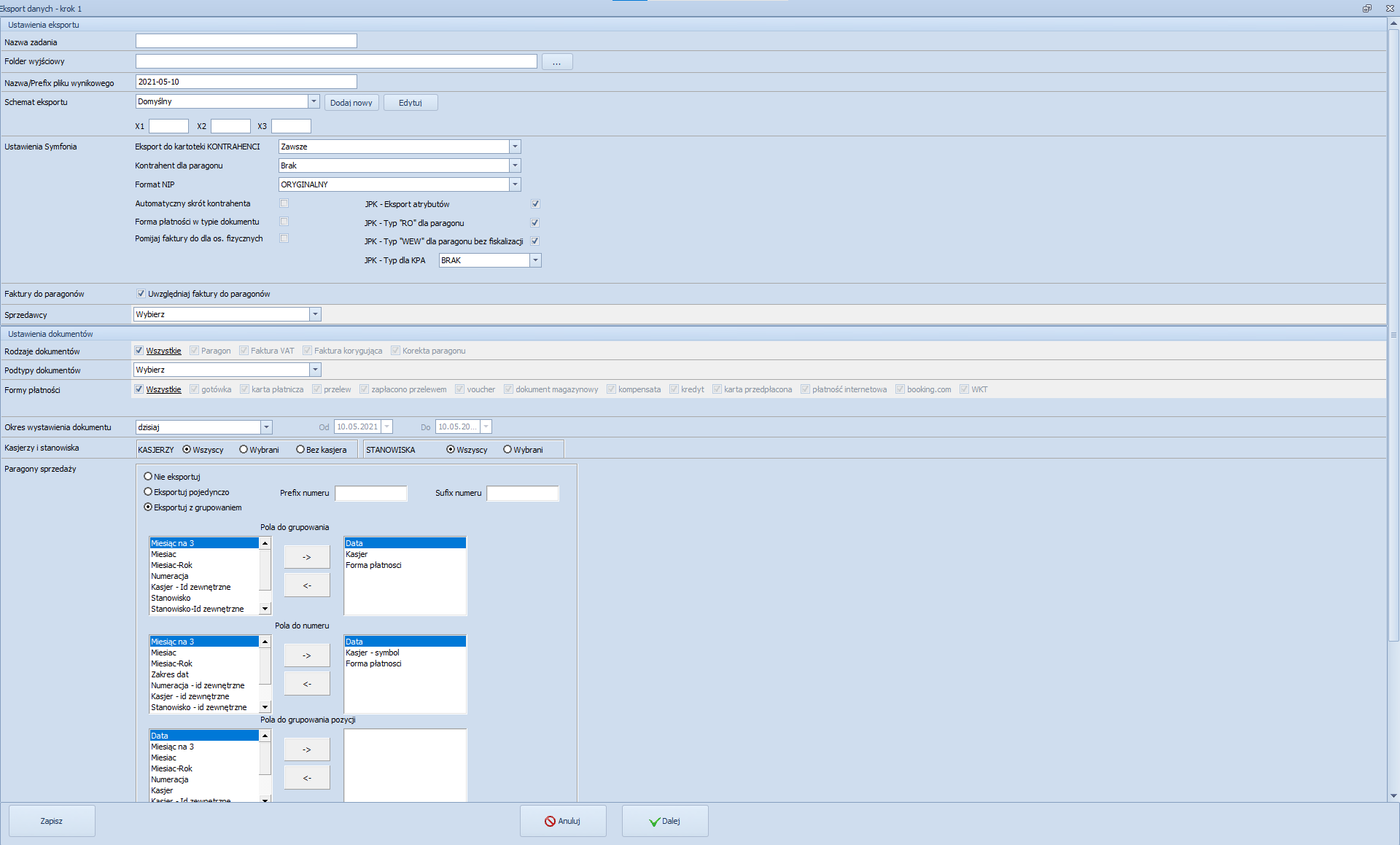Viewport: 1400px width, 845px height.
Task: Select Kasjer in grouped fields list
Action: [357, 554]
